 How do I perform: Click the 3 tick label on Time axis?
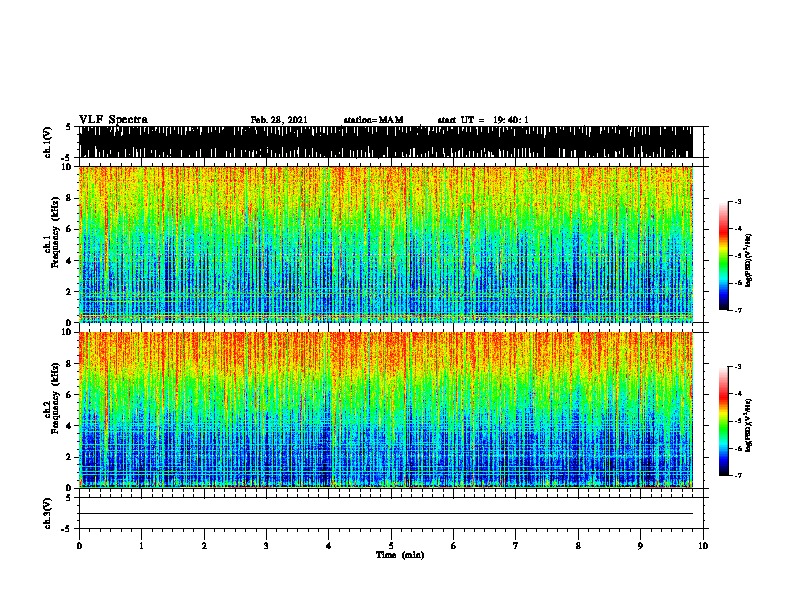[x=266, y=546]
